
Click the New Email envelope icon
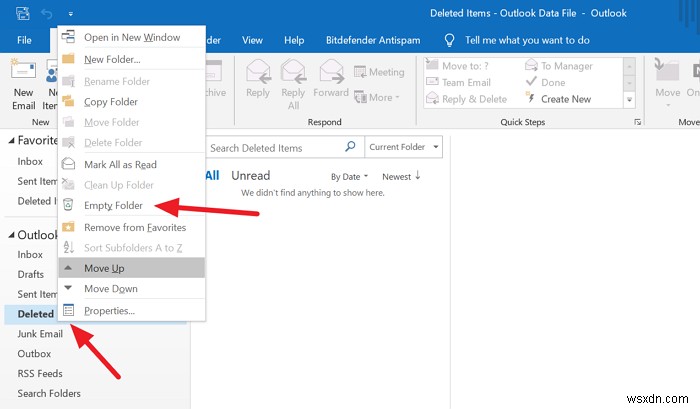[23, 71]
